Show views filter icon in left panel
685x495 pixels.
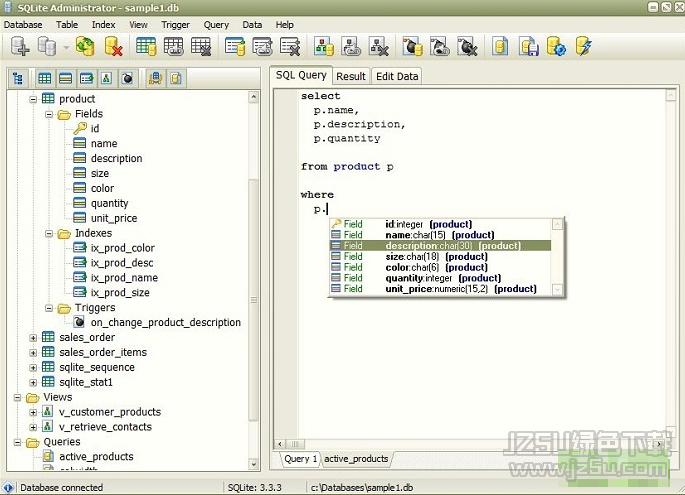pos(107,79)
